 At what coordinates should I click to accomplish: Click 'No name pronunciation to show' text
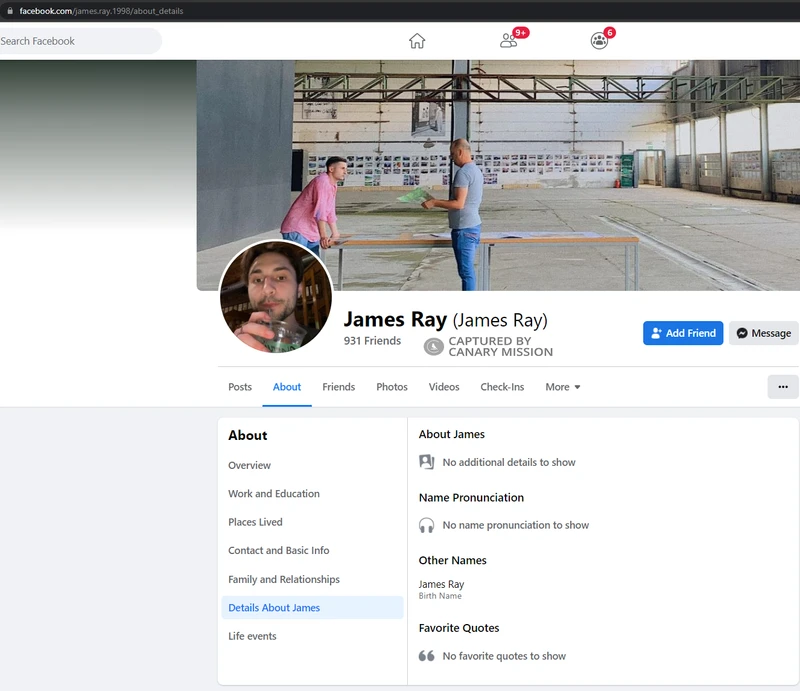515,525
